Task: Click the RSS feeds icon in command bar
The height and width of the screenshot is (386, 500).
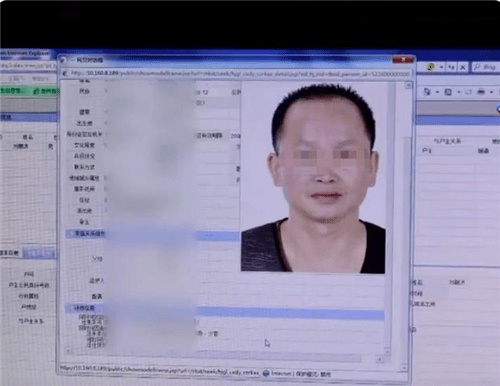Action: pyautogui.click(x=448, y=92)
